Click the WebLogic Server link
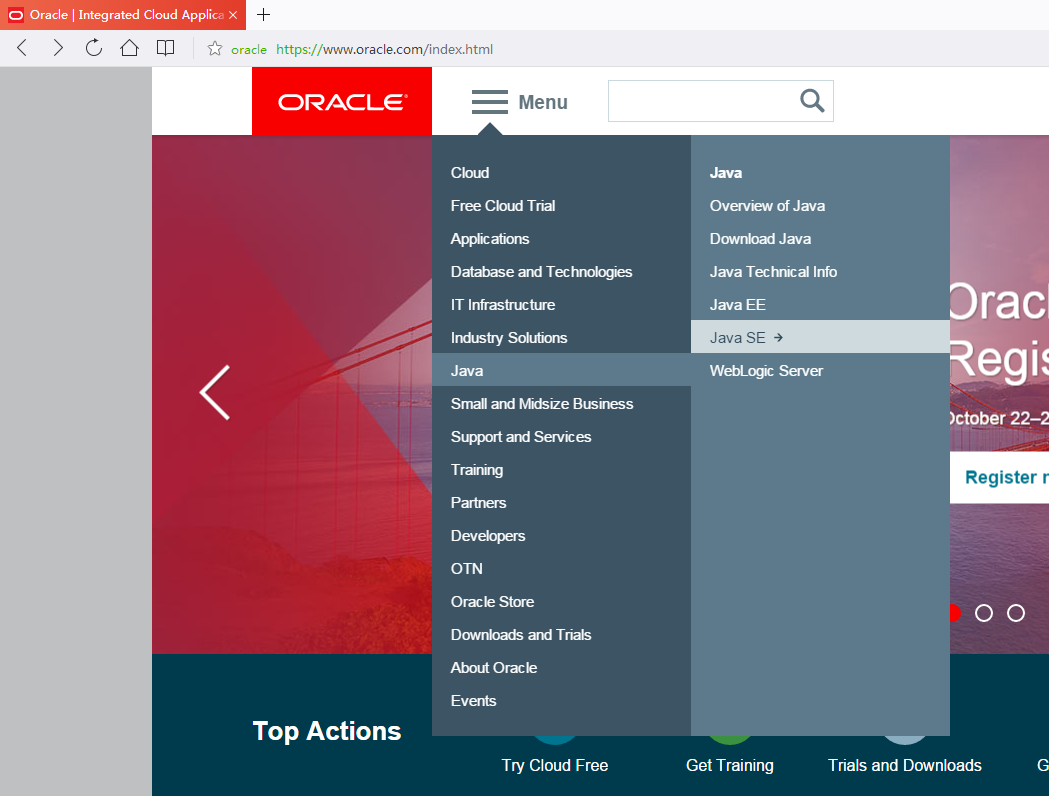 (766, 371)
